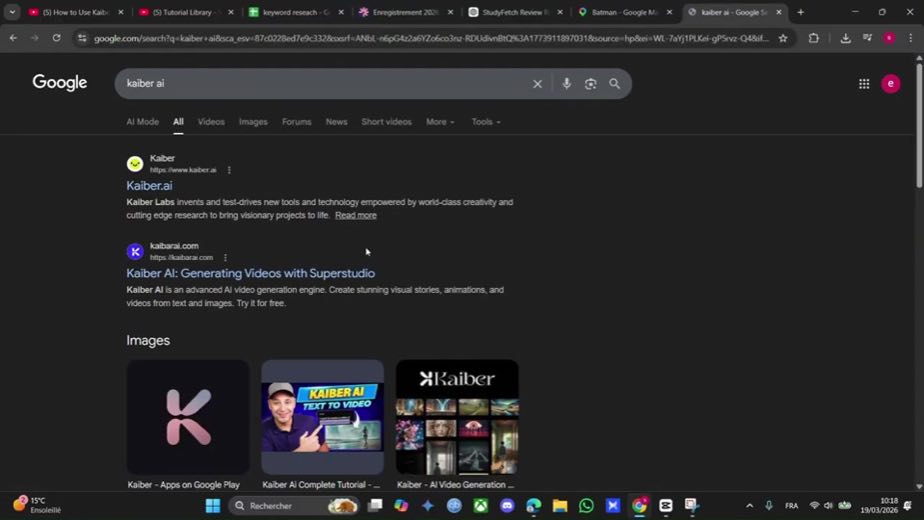Switch to the StudyFetch Review tab

pos(516,12)
